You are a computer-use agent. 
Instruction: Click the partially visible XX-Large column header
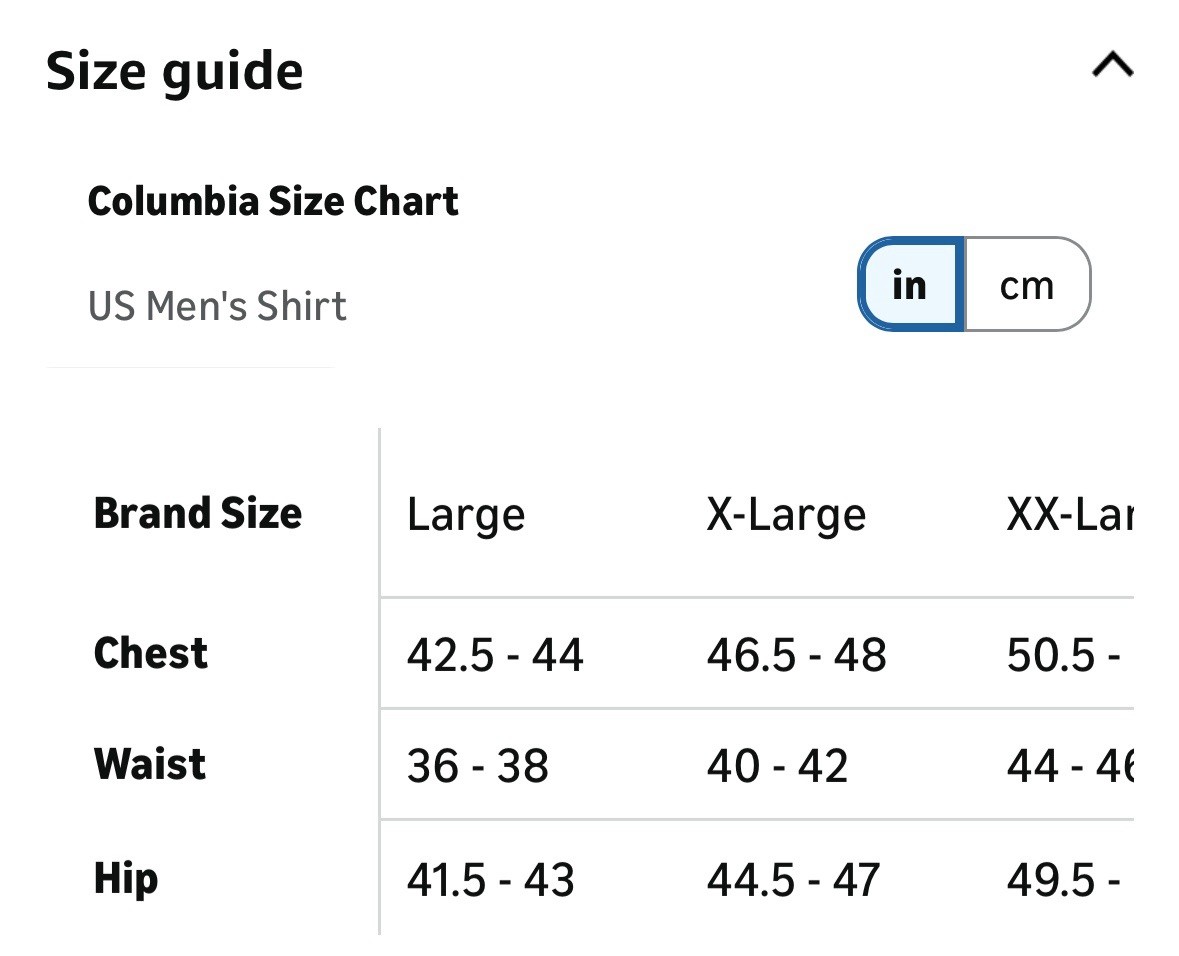pyautogui.click(x=1070, y=514)
